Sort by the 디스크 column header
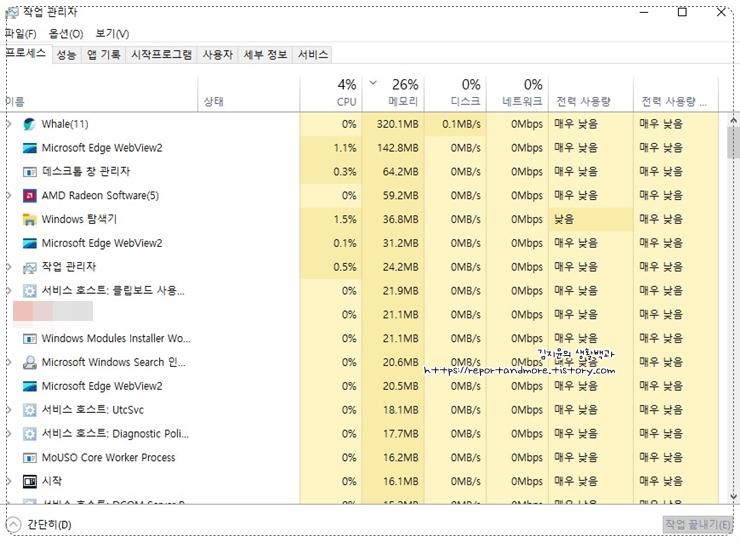 (x=456, y=93)
